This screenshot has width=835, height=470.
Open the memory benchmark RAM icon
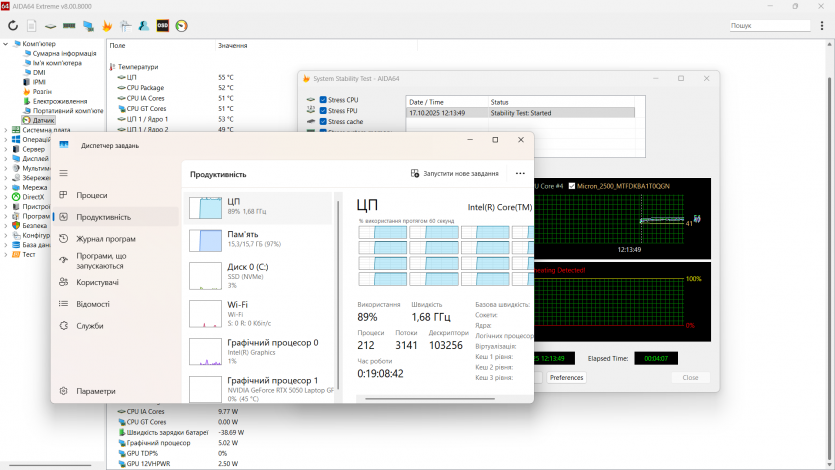pyautogui.click(x=69, y=25)
